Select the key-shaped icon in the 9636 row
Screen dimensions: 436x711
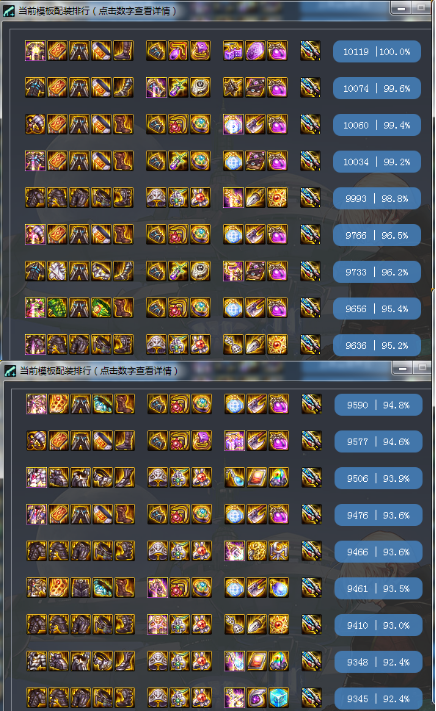pos(233,344)
